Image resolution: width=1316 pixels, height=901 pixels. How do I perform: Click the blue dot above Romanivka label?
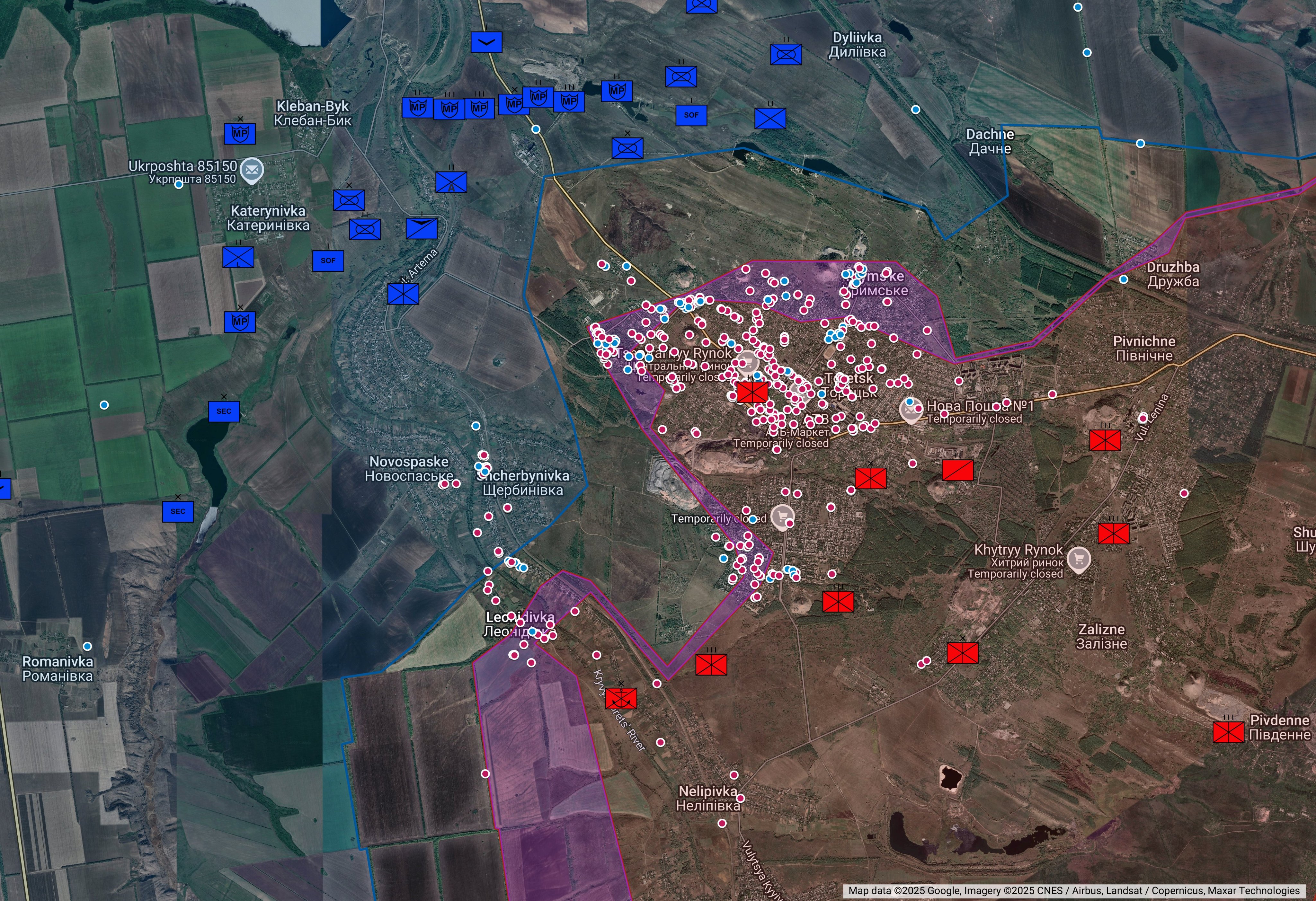click(x=87, y=646)
